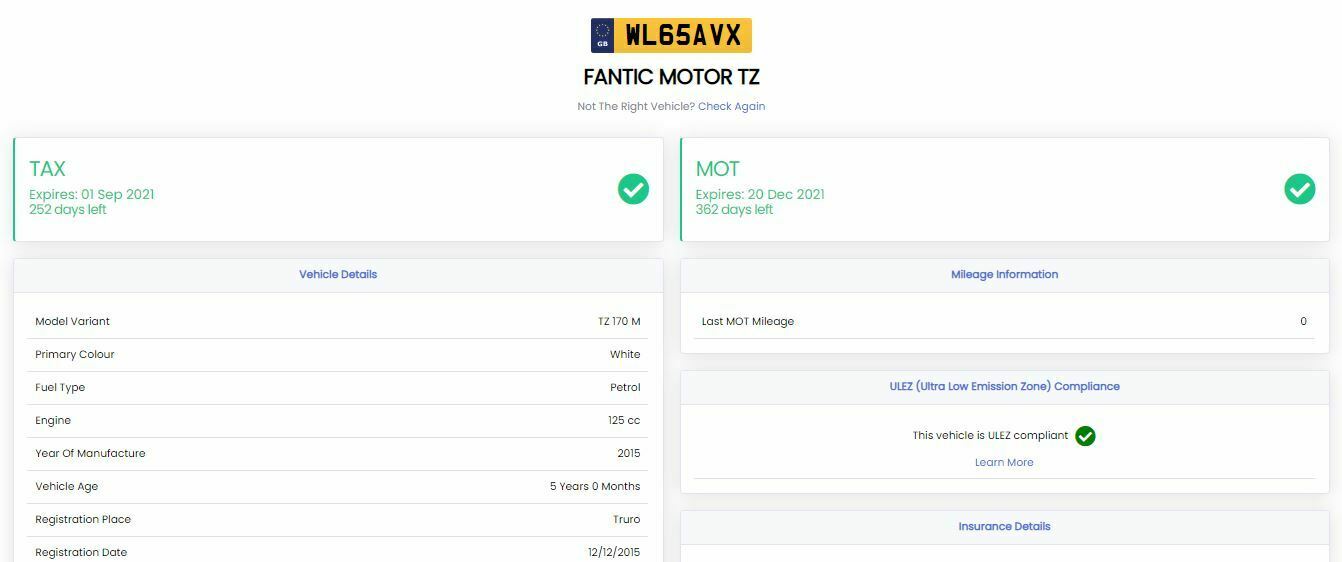Click the FANTIC MOTOR TZ heading
The image size is (1342, 562).
pyautogui.click(x=671, y=77)
